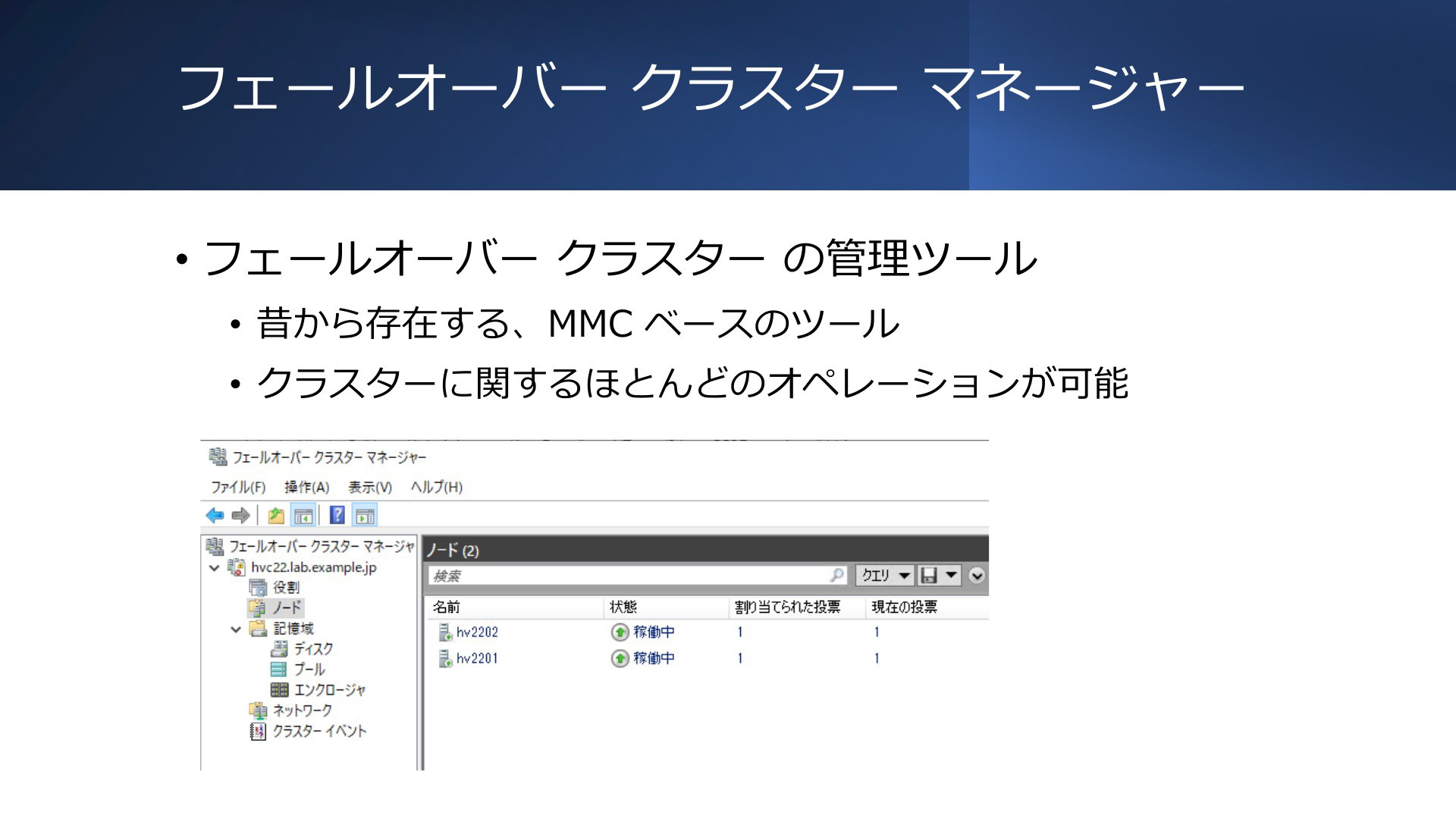Select 記憶域 label in the tree
Viewport: 1456px width, 819px height.
[293, 629]
